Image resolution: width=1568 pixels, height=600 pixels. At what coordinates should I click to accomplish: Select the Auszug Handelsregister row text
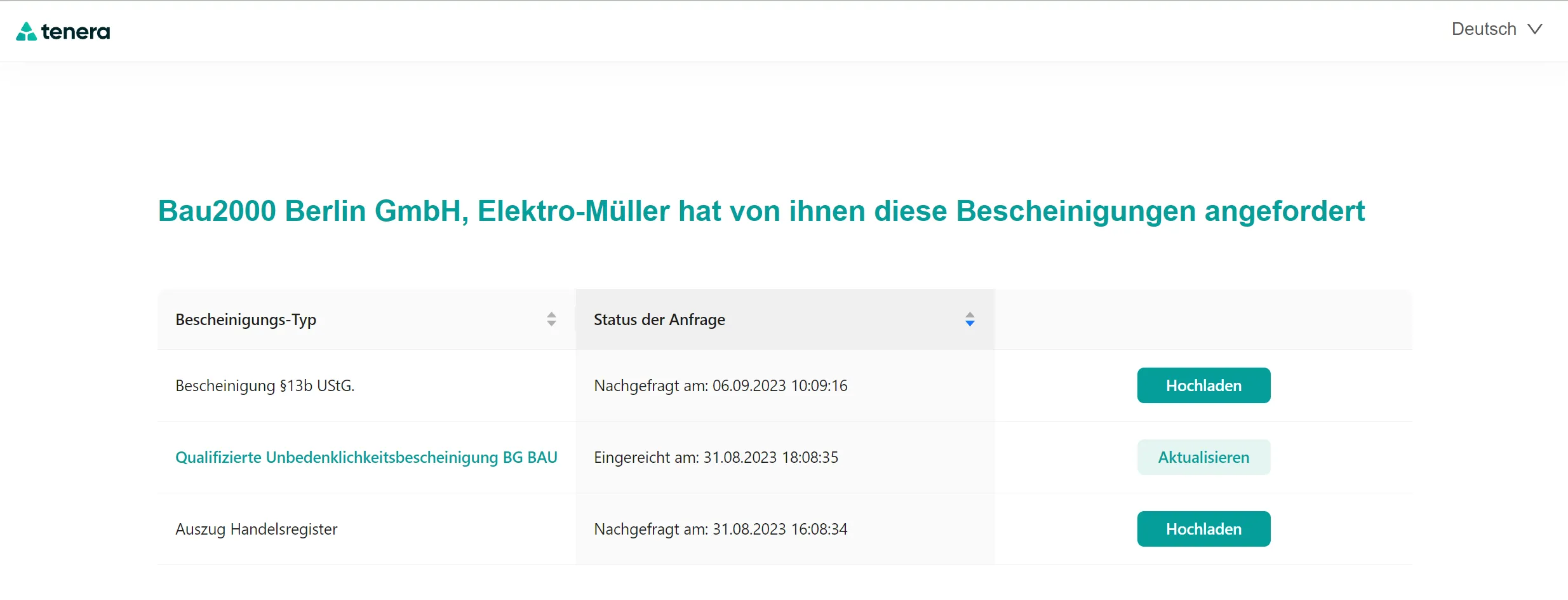(x=257, y=530)
